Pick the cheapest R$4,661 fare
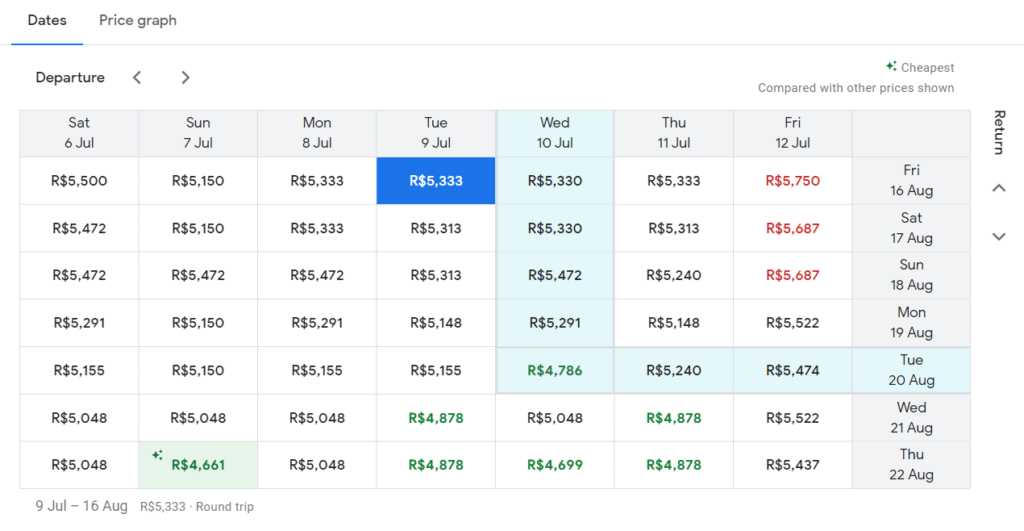The image size is (1024, 531). [x=198, y=465]
